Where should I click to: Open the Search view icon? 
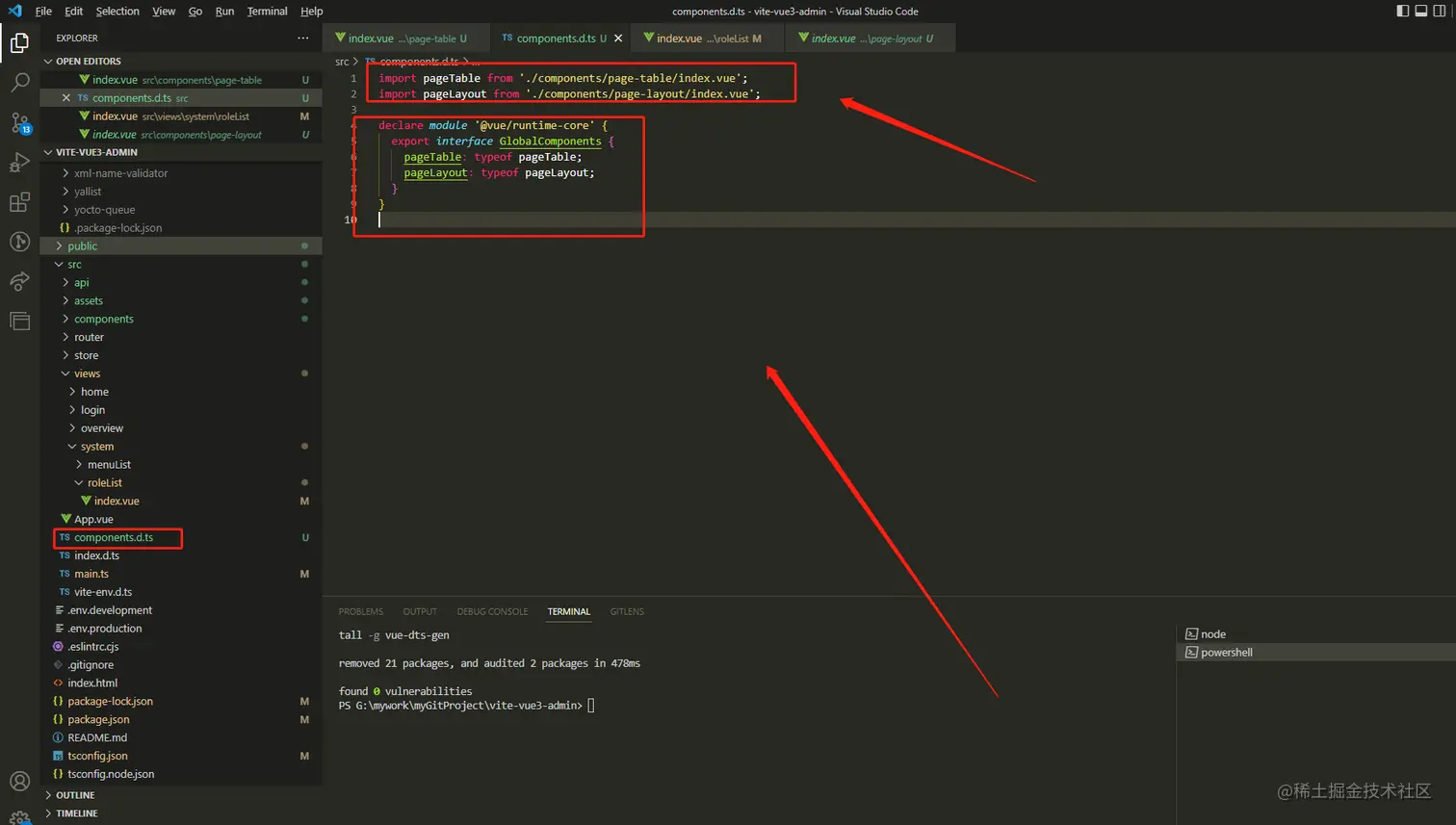[x=19, y=83]
